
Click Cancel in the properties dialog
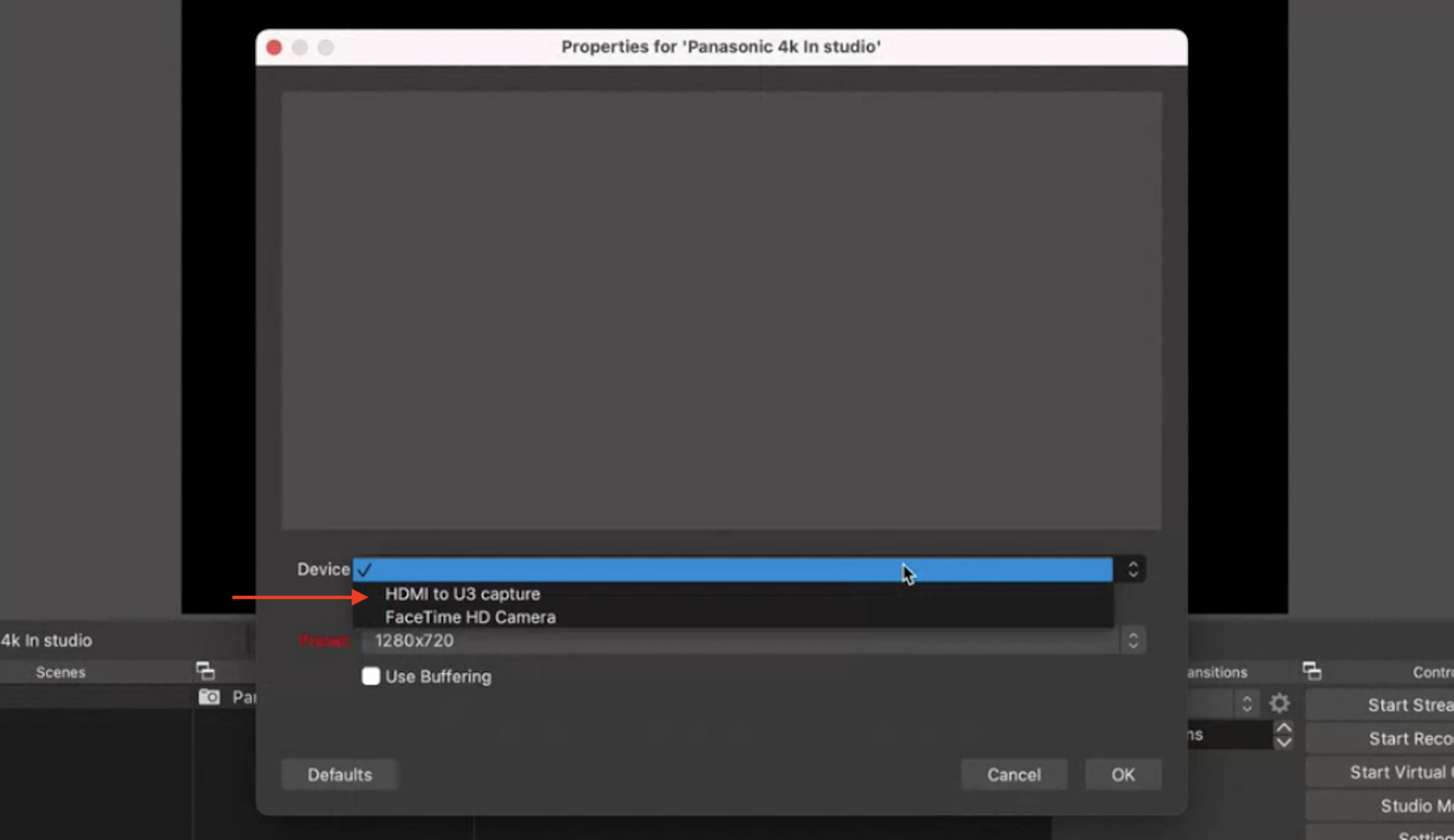pyautogui.click(x=1014, y=775)
